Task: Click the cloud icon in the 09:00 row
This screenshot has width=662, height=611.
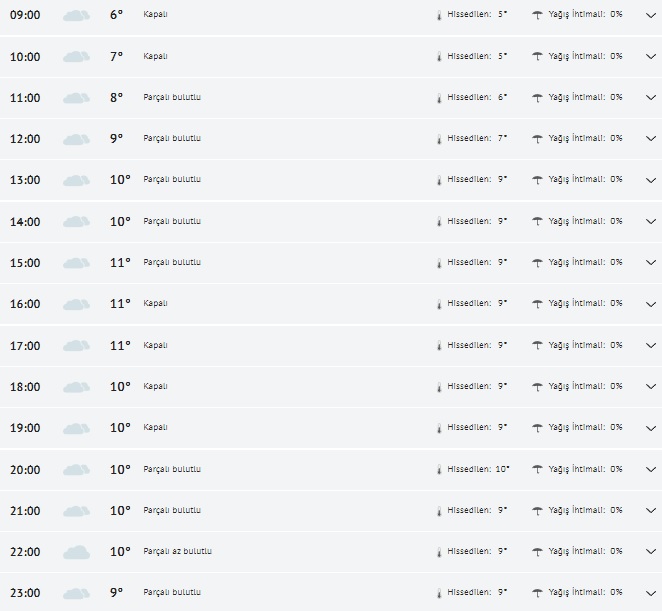Action: tap(76, 16)
